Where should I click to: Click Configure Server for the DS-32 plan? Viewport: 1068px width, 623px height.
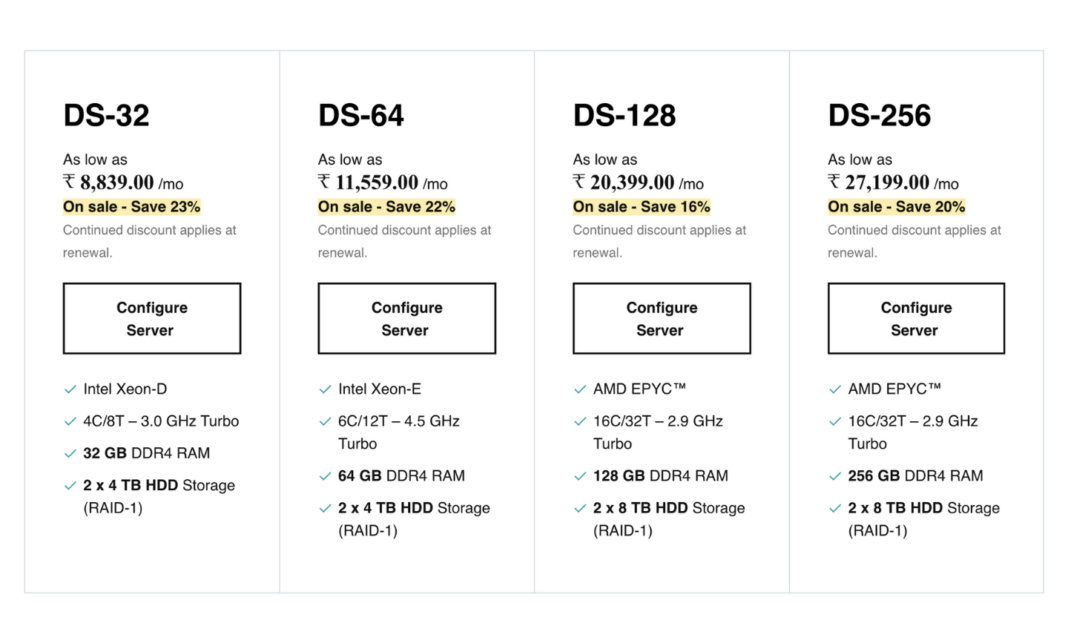point(152,318)
